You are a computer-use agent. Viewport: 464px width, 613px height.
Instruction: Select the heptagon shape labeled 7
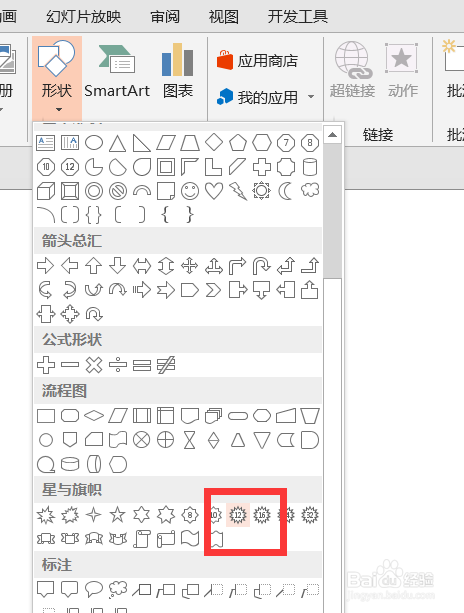tap(286, 143)
